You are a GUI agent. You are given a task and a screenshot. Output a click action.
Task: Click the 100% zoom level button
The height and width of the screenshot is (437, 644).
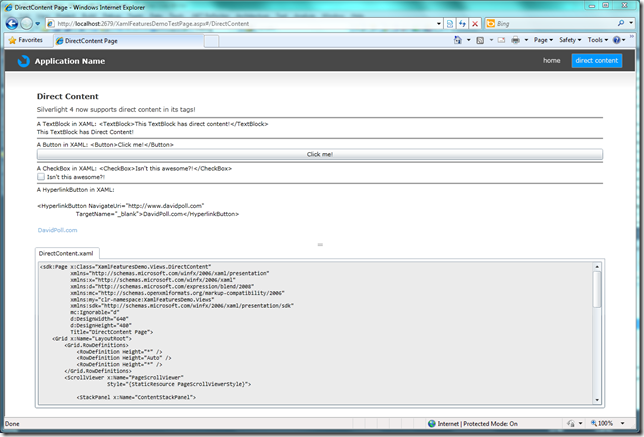tap(602, 423)
